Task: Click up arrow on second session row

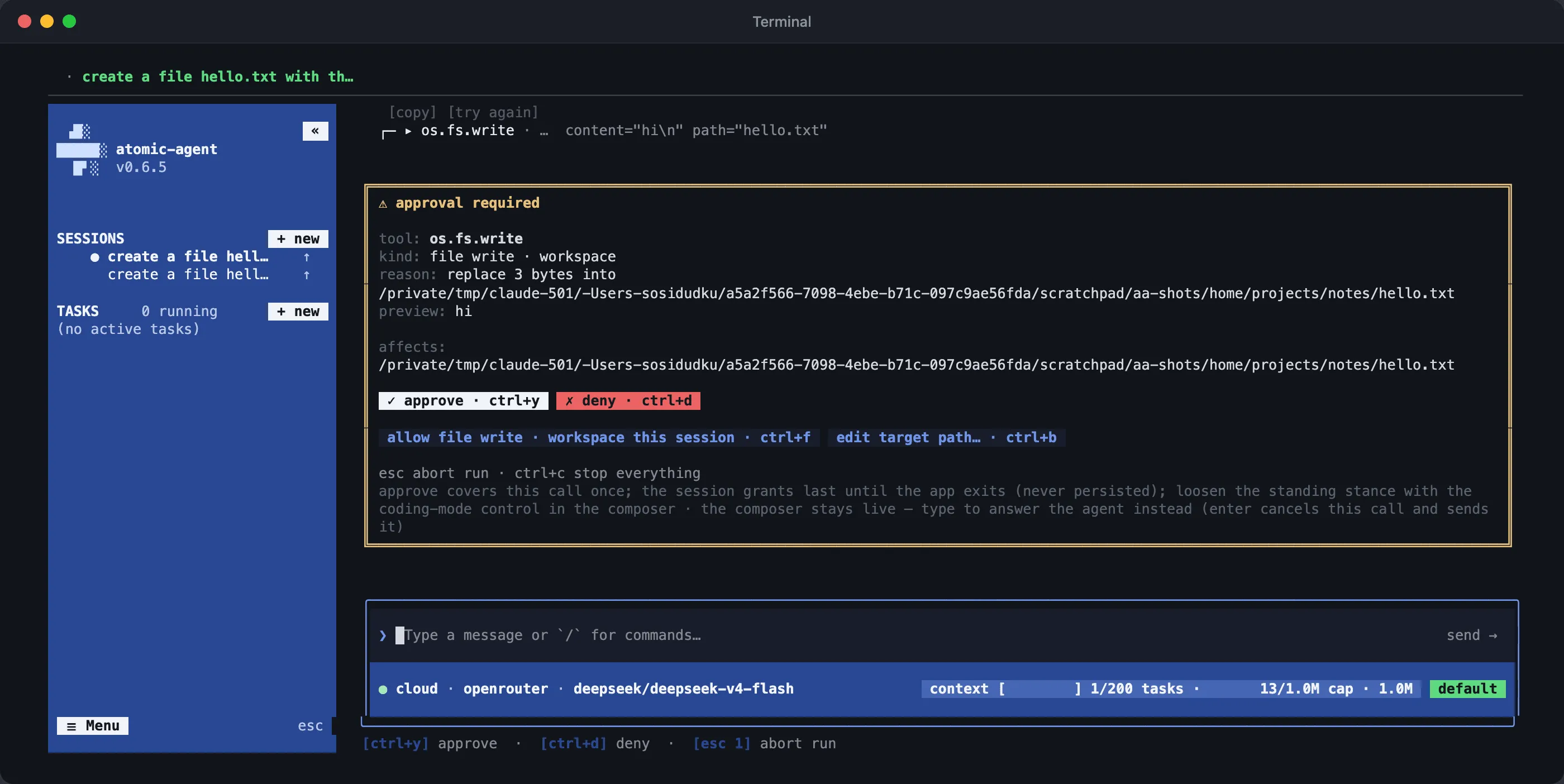Action: click(x=307, y=275)
